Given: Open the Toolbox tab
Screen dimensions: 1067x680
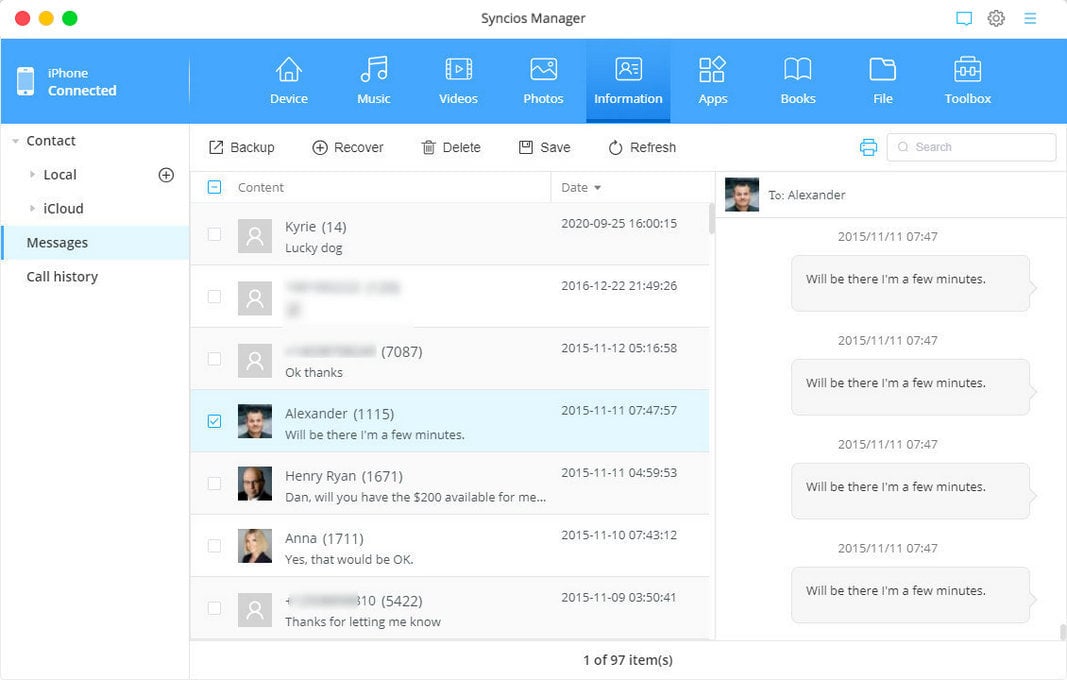Looking at the screenshot, I should coord(967,81).
